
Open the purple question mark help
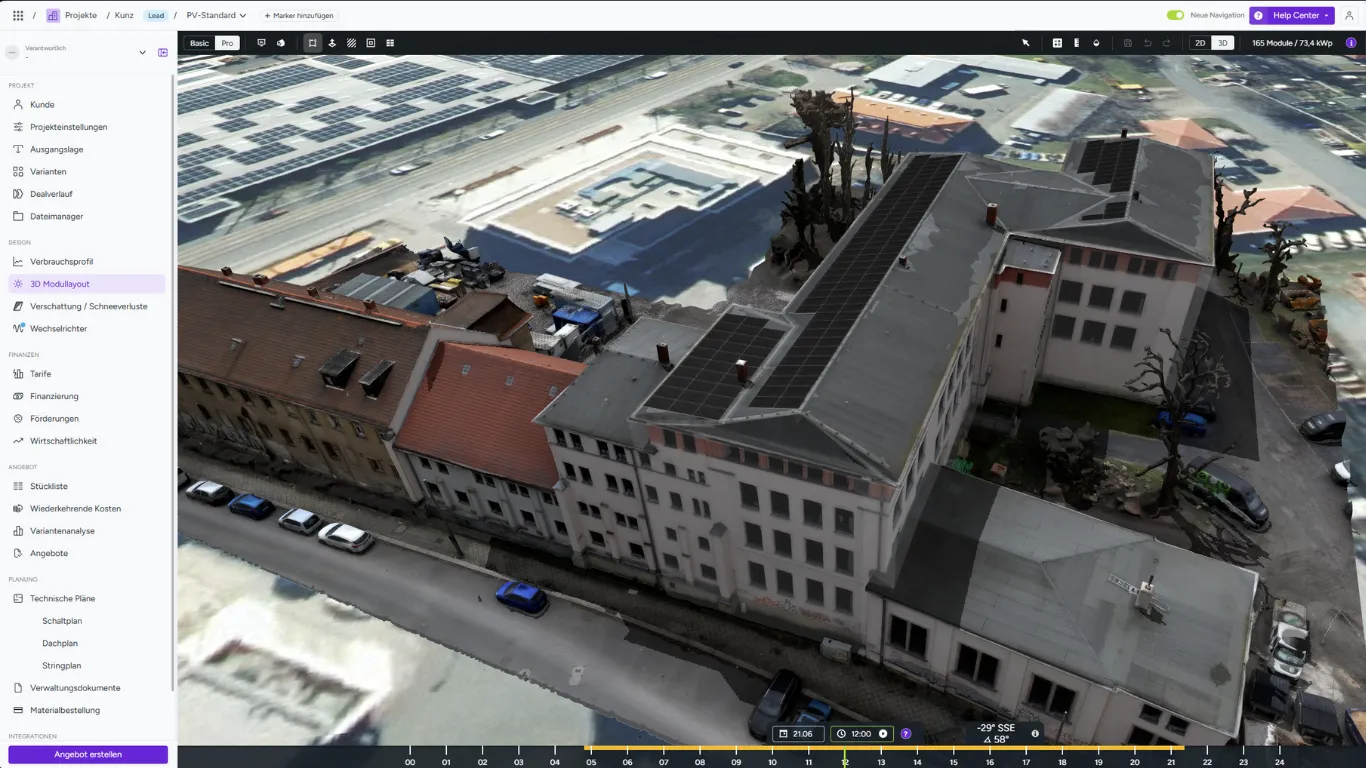pyautogui.click(x=906, y=733)
